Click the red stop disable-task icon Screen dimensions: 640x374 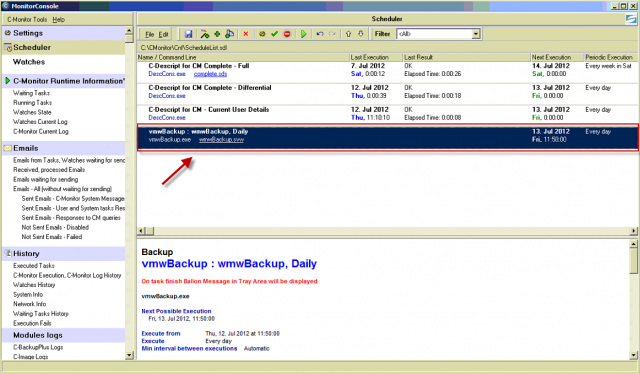[287, 34]
